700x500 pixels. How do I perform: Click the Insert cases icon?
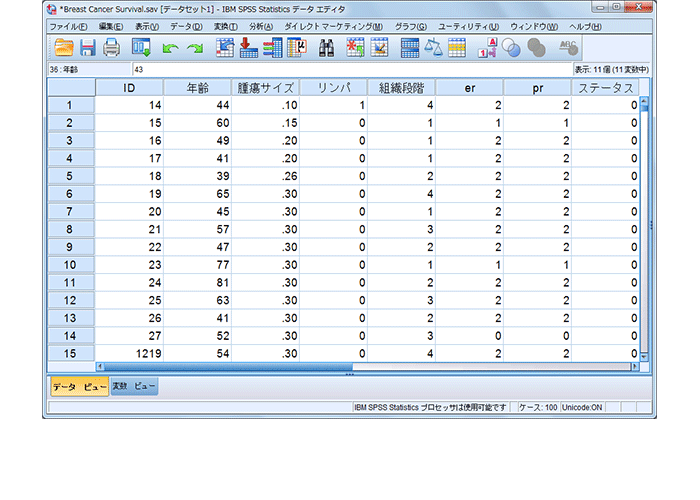(x=355, y=47)
